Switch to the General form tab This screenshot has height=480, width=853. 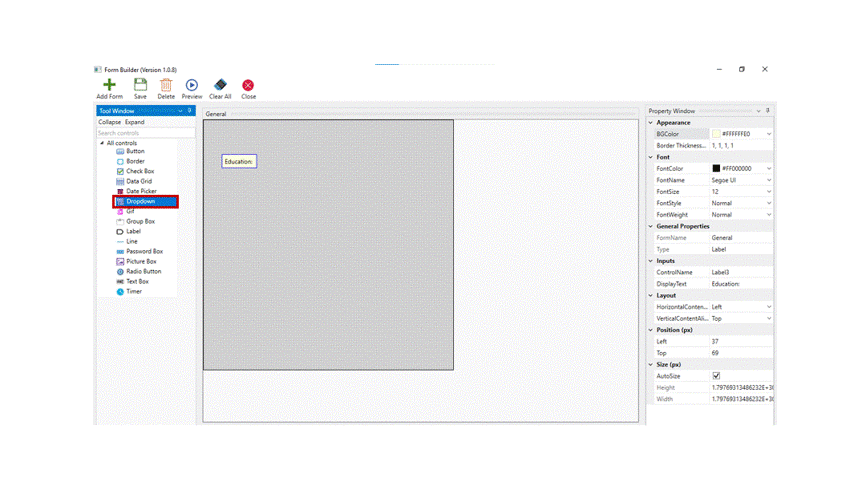216,114
